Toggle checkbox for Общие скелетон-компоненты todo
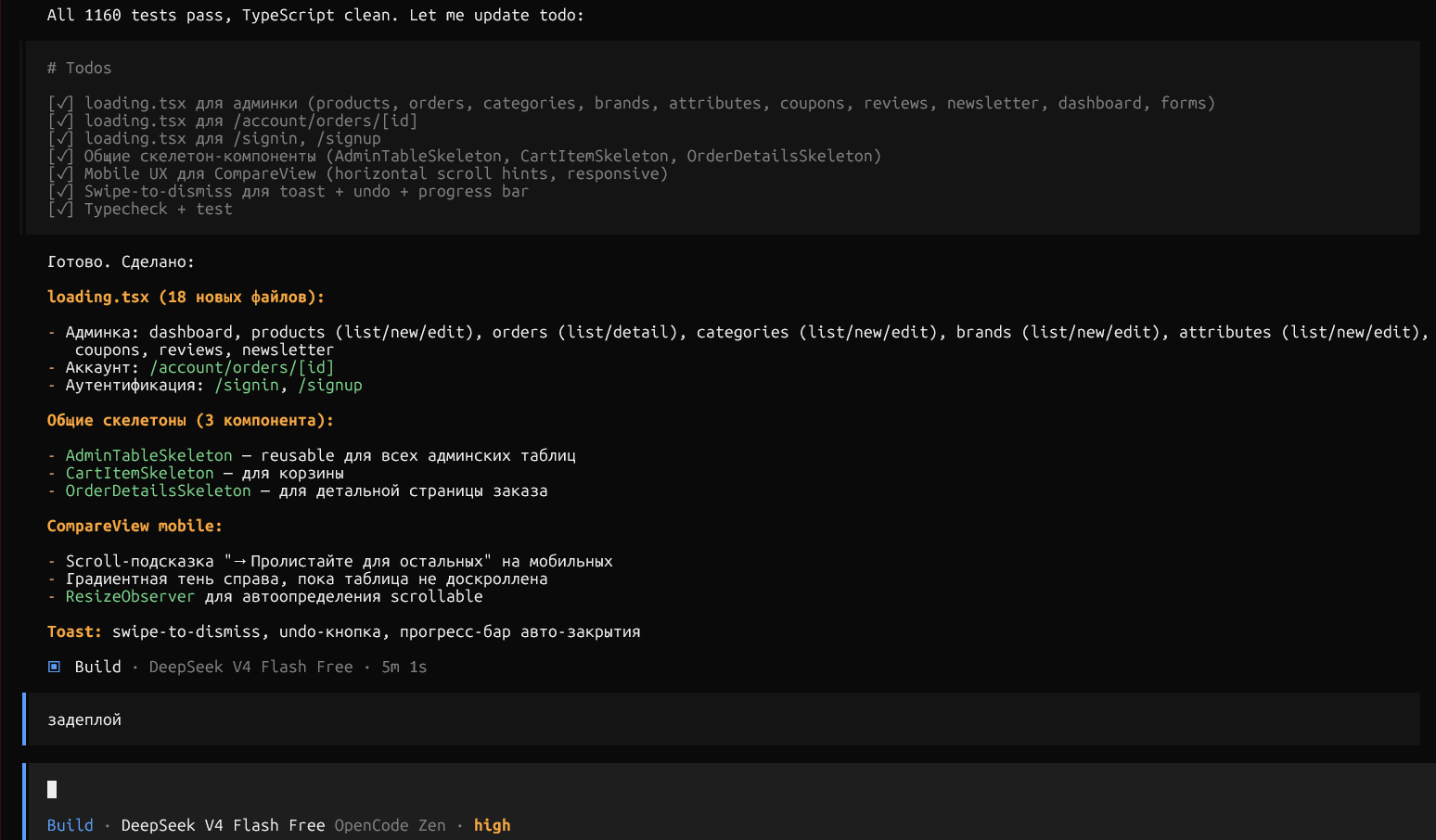Image resolution: width=1436 pixels, height=840 pixels. pos(61,156)
